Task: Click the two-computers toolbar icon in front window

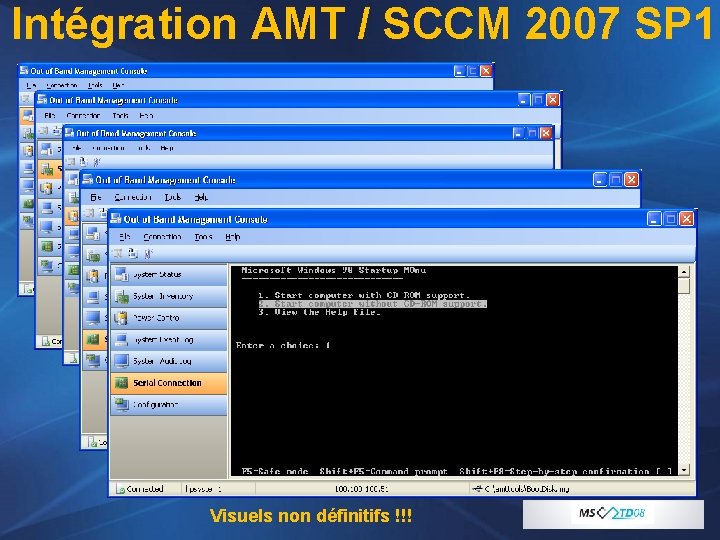Action: [133, 253]
